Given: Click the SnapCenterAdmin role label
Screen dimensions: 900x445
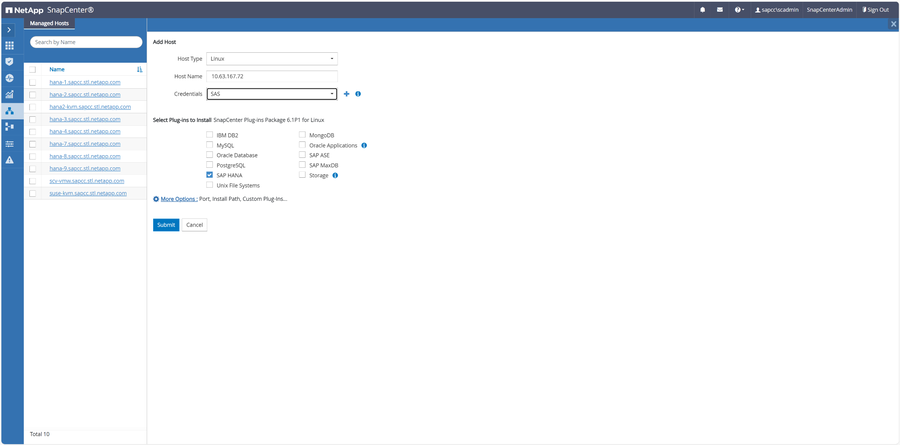Looking at the screenshot, I should pos(829,10).
